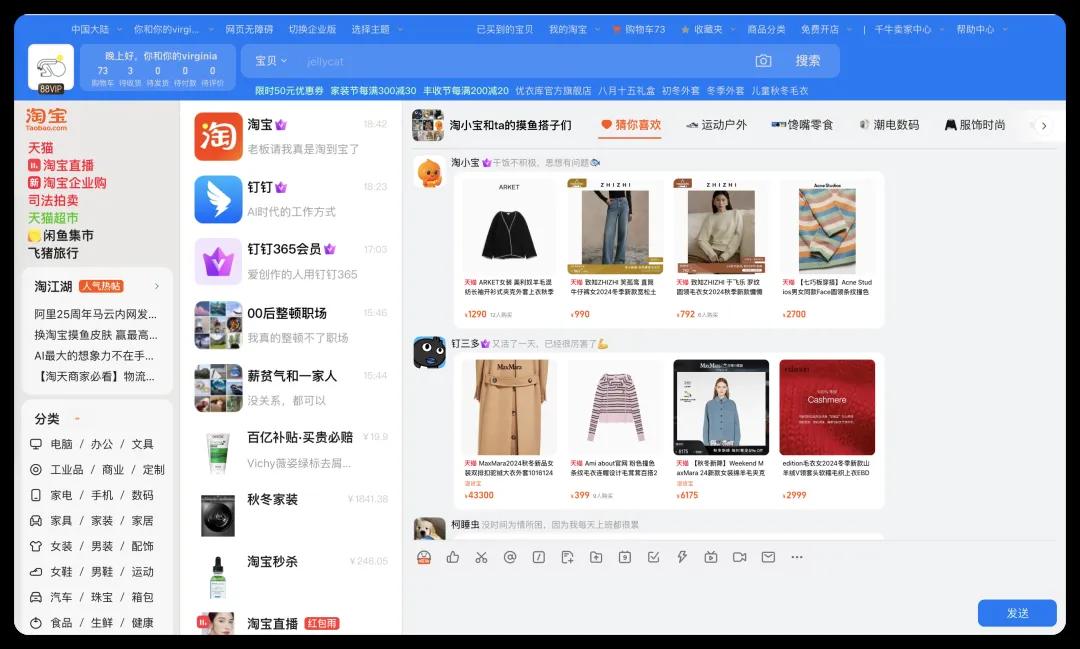Image resolution: width=1080 pixels, height=649 pixels.
Task: Open the 00后整顿职场 group chat
Action: click(x=291, y=324)
